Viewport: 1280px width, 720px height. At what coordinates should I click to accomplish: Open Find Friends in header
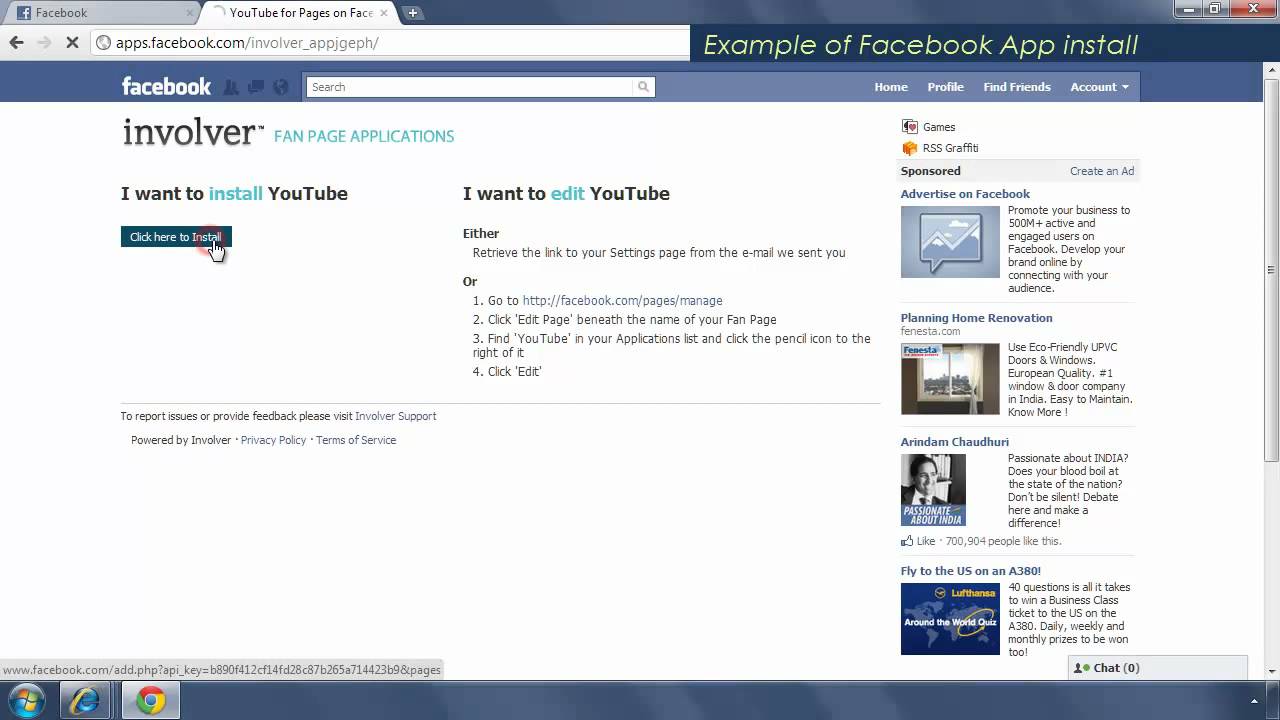click(x=1016, y=87)
